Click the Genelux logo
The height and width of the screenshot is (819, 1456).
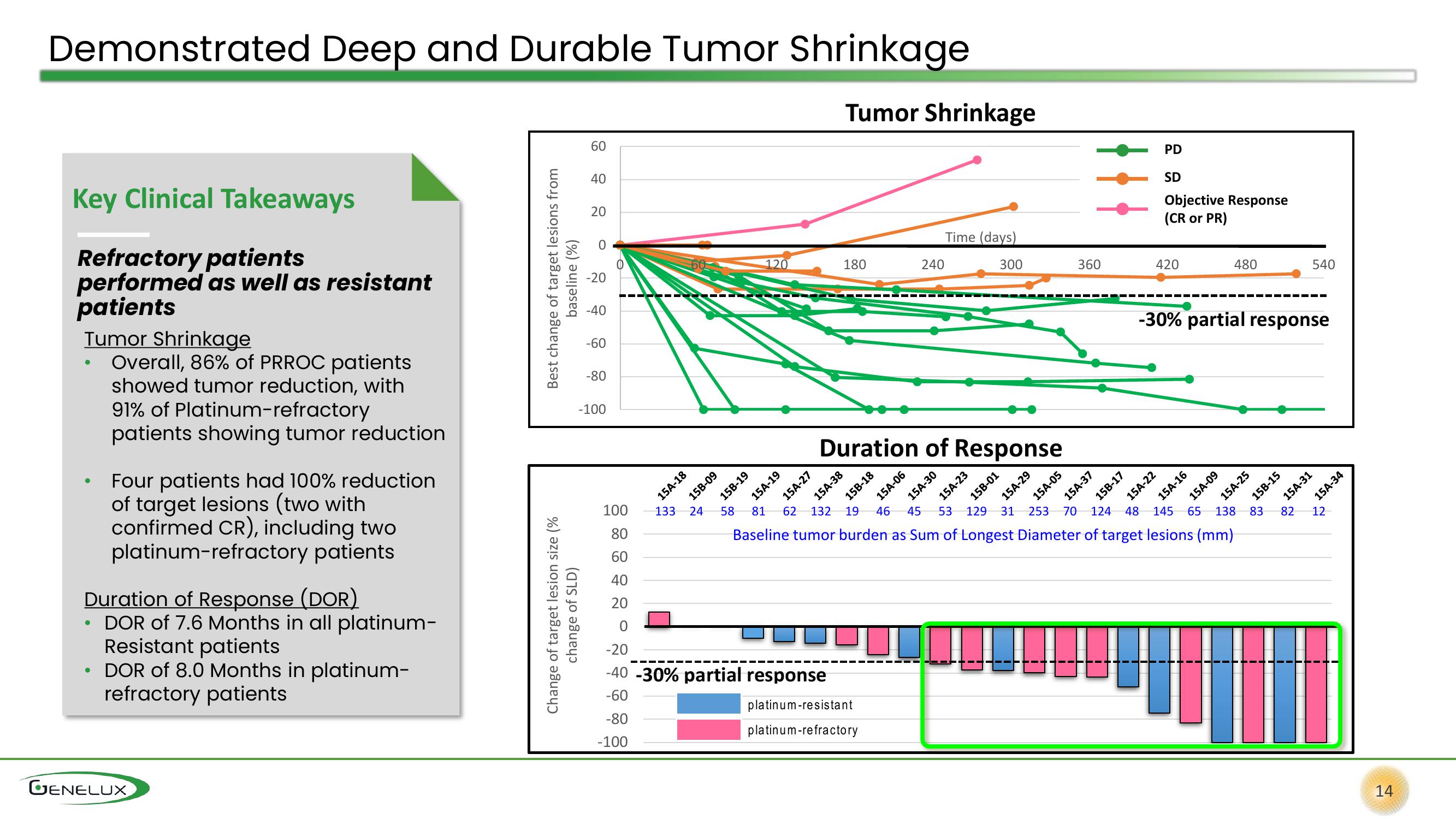84,788
